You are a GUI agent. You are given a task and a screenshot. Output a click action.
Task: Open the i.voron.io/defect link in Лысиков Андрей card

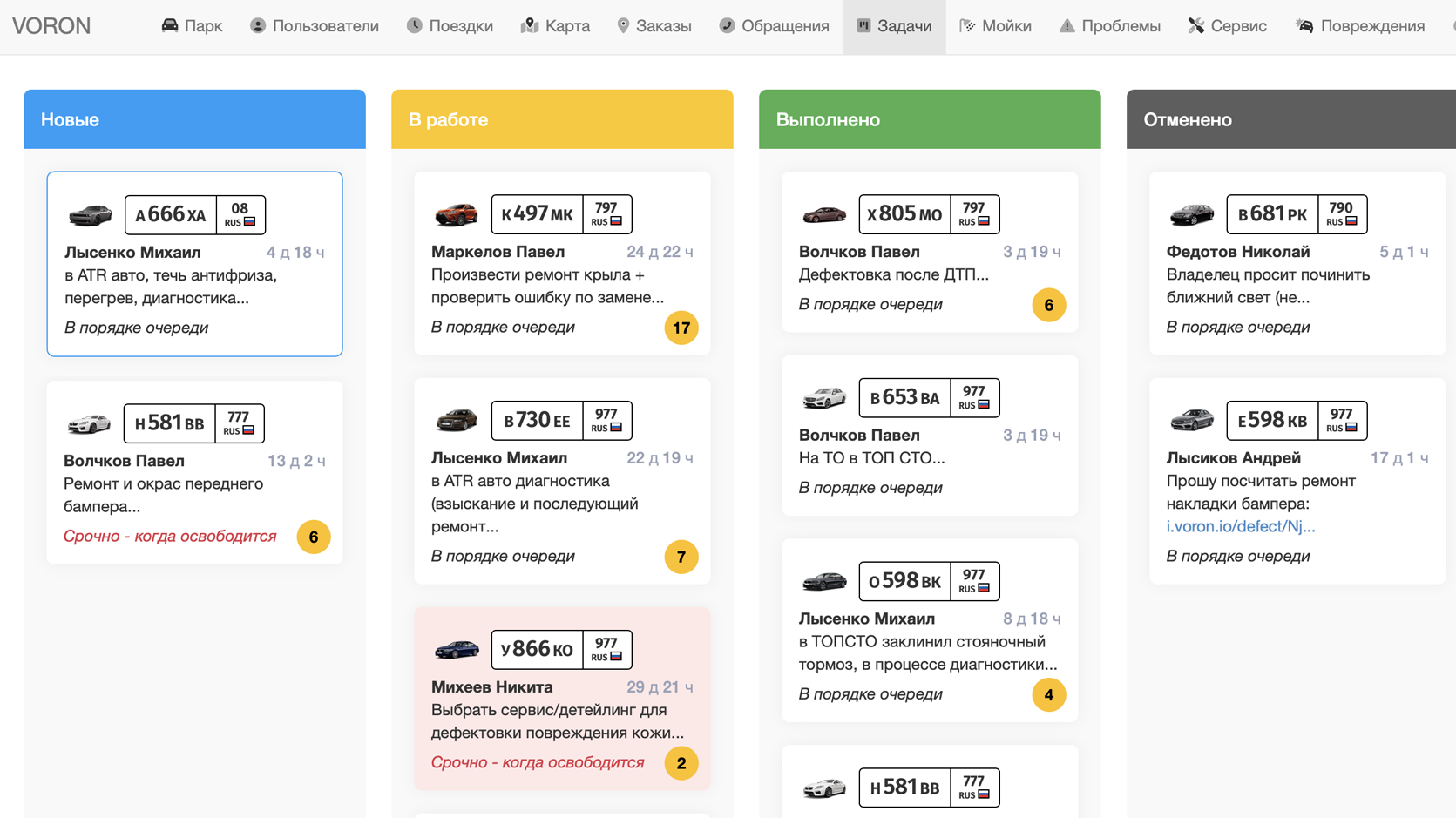[1241, 526]
